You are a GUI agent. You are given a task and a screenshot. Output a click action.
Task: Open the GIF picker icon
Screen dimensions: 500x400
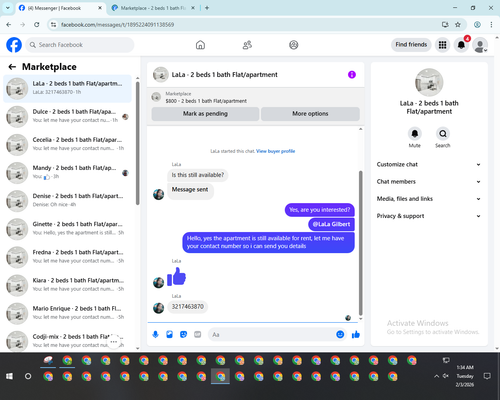198,334
